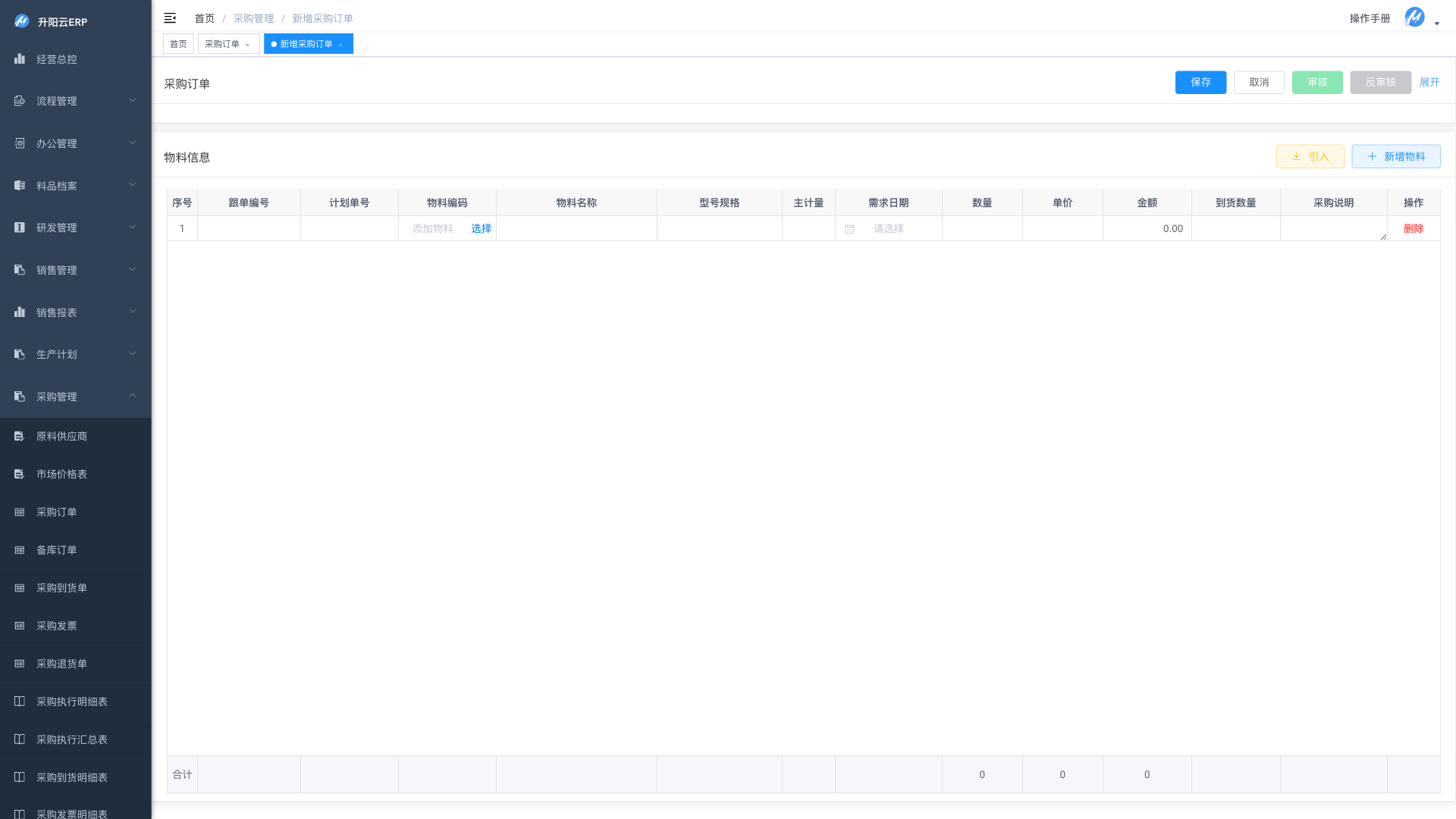Close the 采购订单 tab with its x
This screenshot has width=1456, height=819.
(x=247, y=45)
